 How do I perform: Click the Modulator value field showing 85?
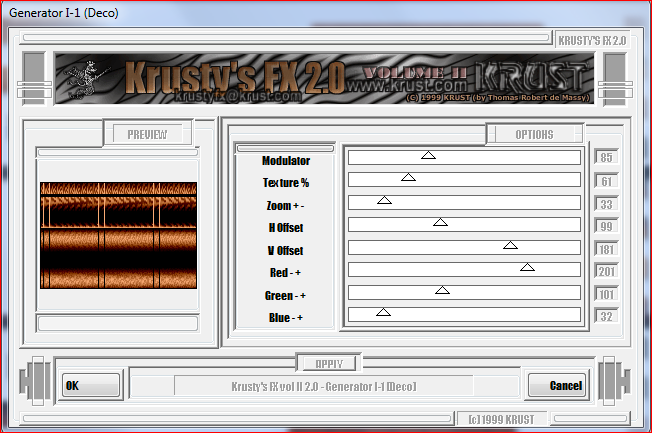(x=605, y=158)
